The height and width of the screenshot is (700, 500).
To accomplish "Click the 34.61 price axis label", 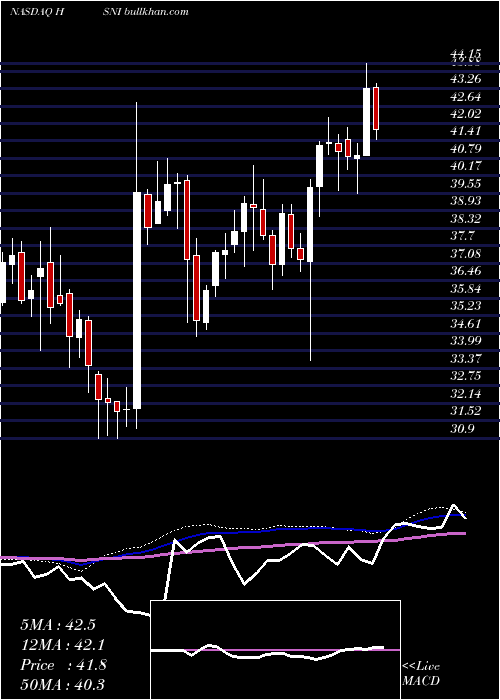I will (467, 323).
